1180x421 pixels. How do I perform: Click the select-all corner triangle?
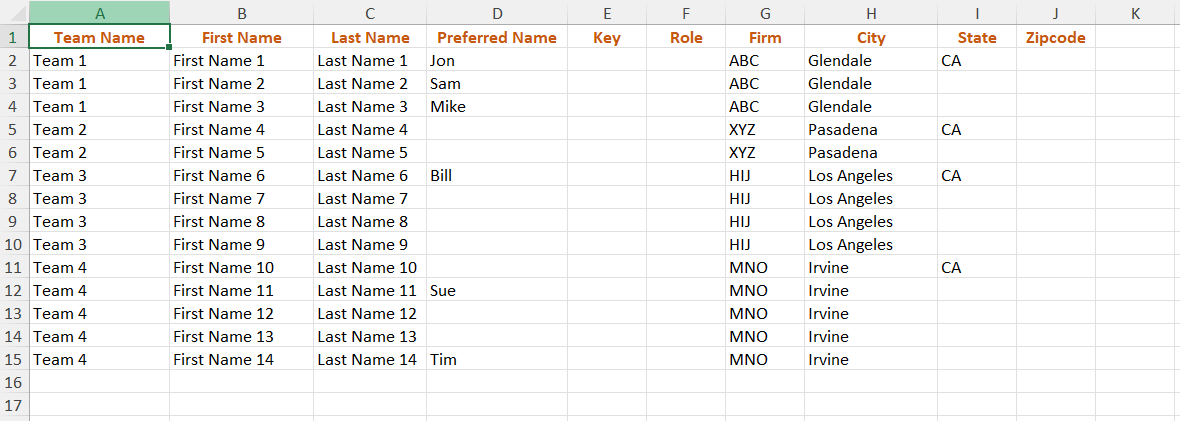(15, 14)
